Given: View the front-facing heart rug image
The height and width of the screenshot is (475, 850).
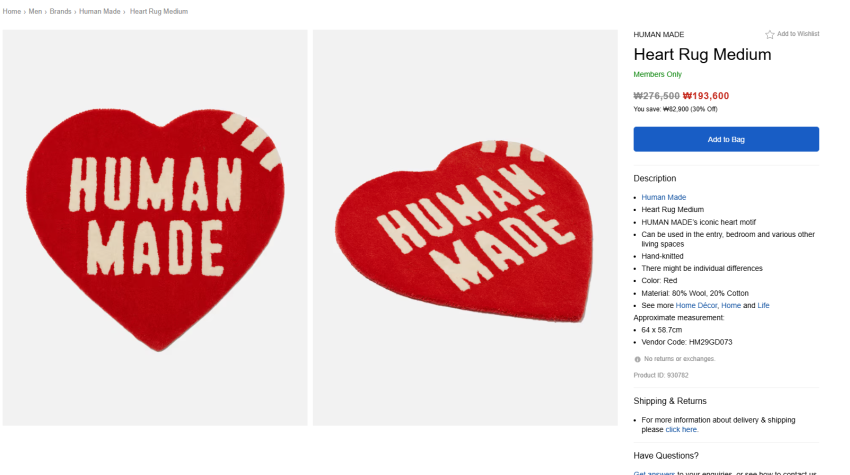Looking at the screenshot, I should (155, 227).
